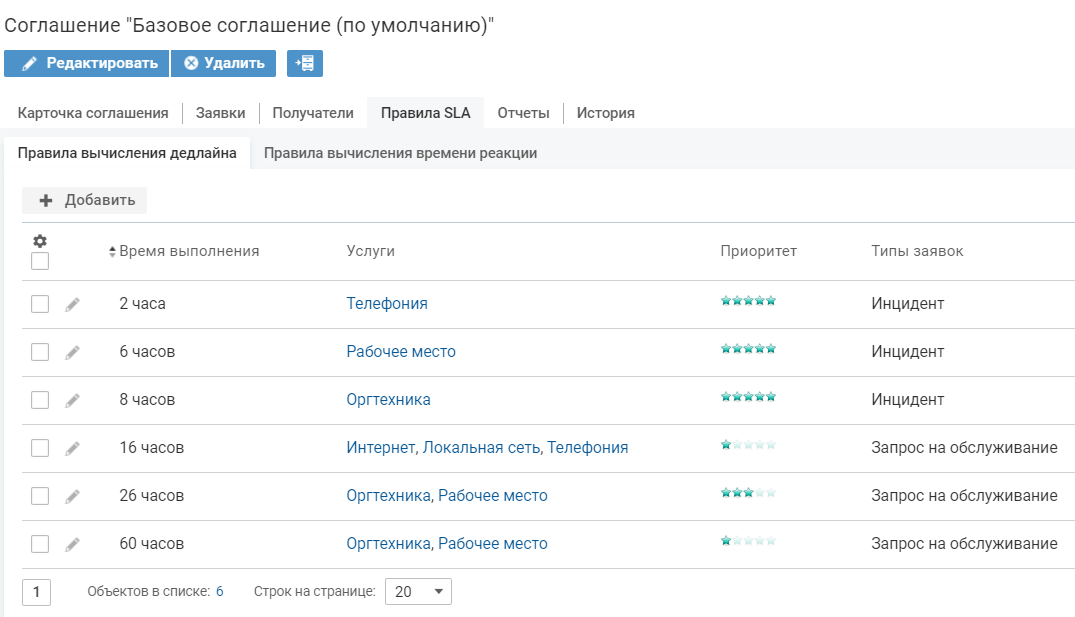Click the Добавить button
The width and height of the screenshot is (1075, 617).
pyautogui.click(x=84, y=200)
